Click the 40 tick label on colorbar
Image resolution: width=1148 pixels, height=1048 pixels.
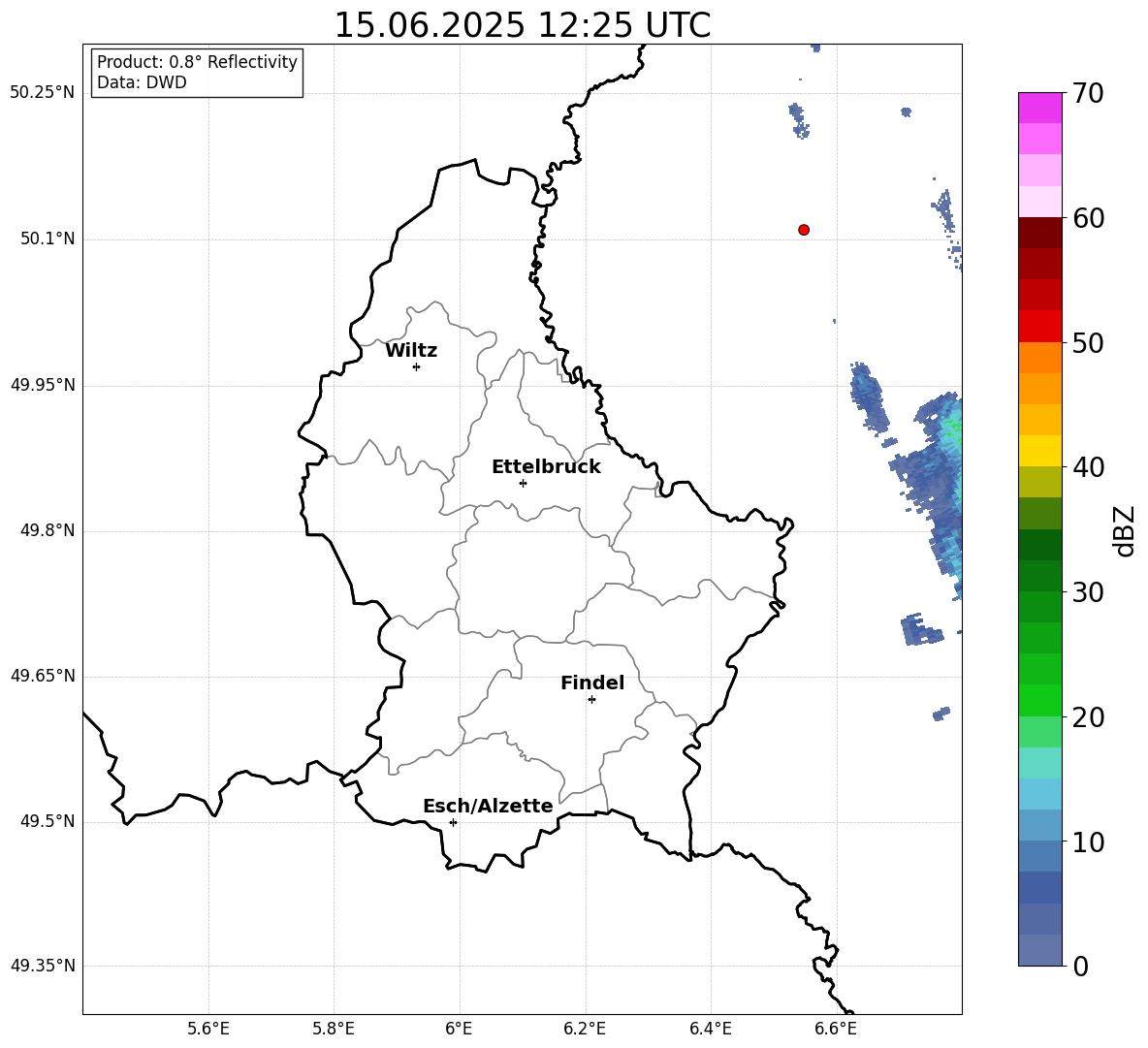tap(1088, 467)
